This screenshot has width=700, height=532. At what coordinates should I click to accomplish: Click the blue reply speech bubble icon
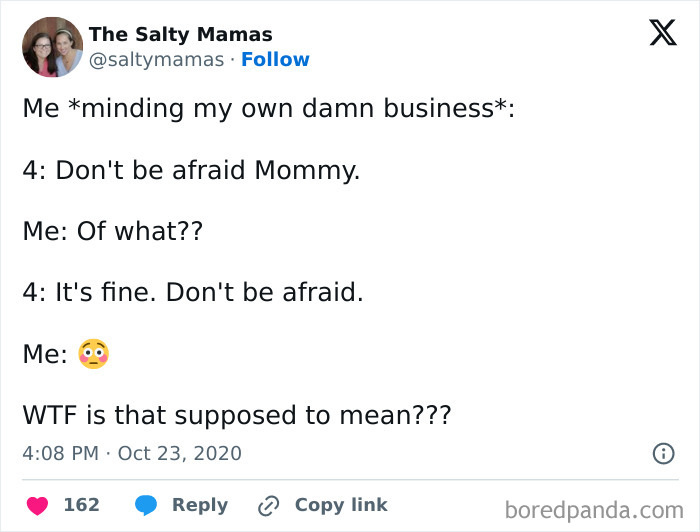click(146, 506)
